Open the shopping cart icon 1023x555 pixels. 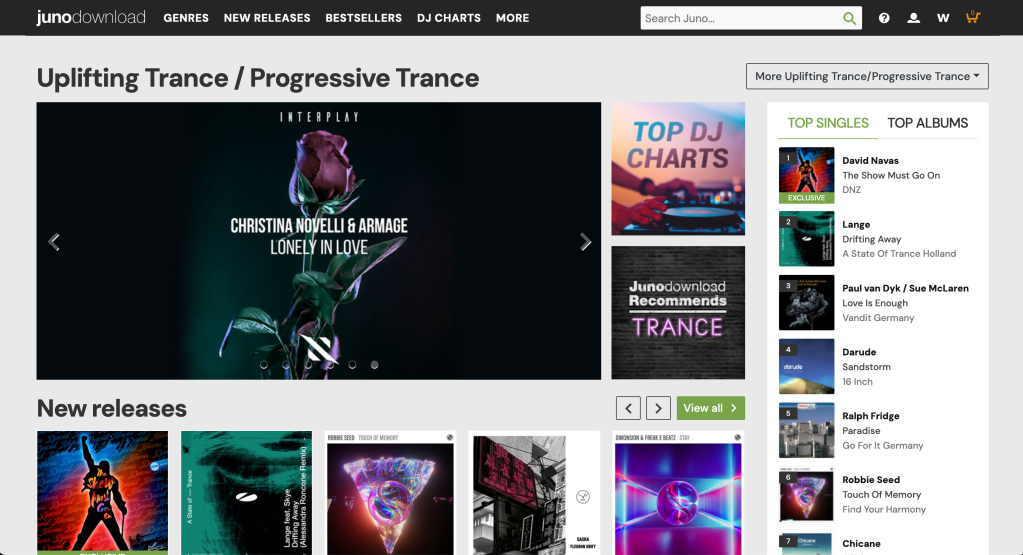[973, 17]
